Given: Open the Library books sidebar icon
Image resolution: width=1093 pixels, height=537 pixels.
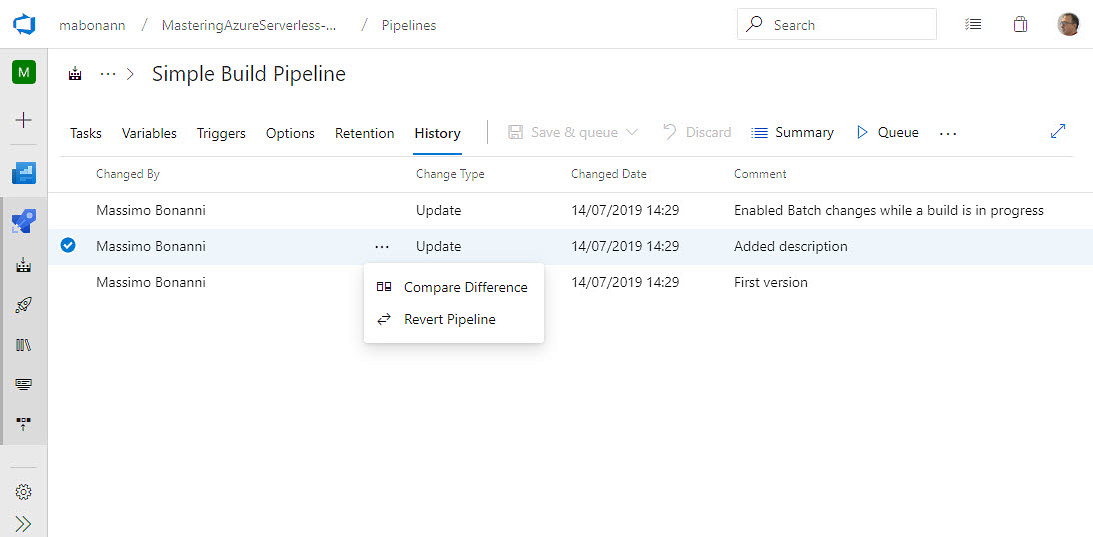Looking at the screenshot, I should pos(24,345).
